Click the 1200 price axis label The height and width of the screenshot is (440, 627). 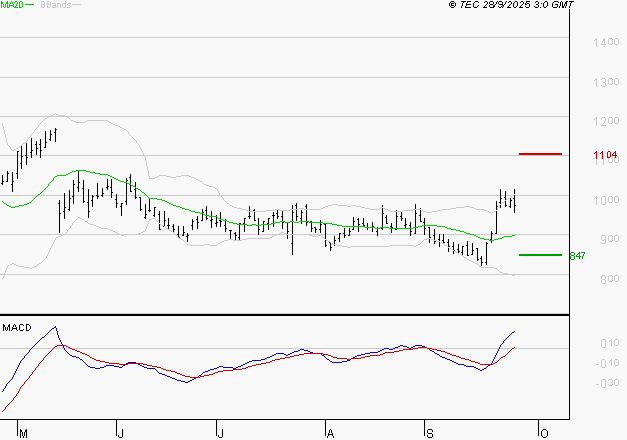[606, 122]
